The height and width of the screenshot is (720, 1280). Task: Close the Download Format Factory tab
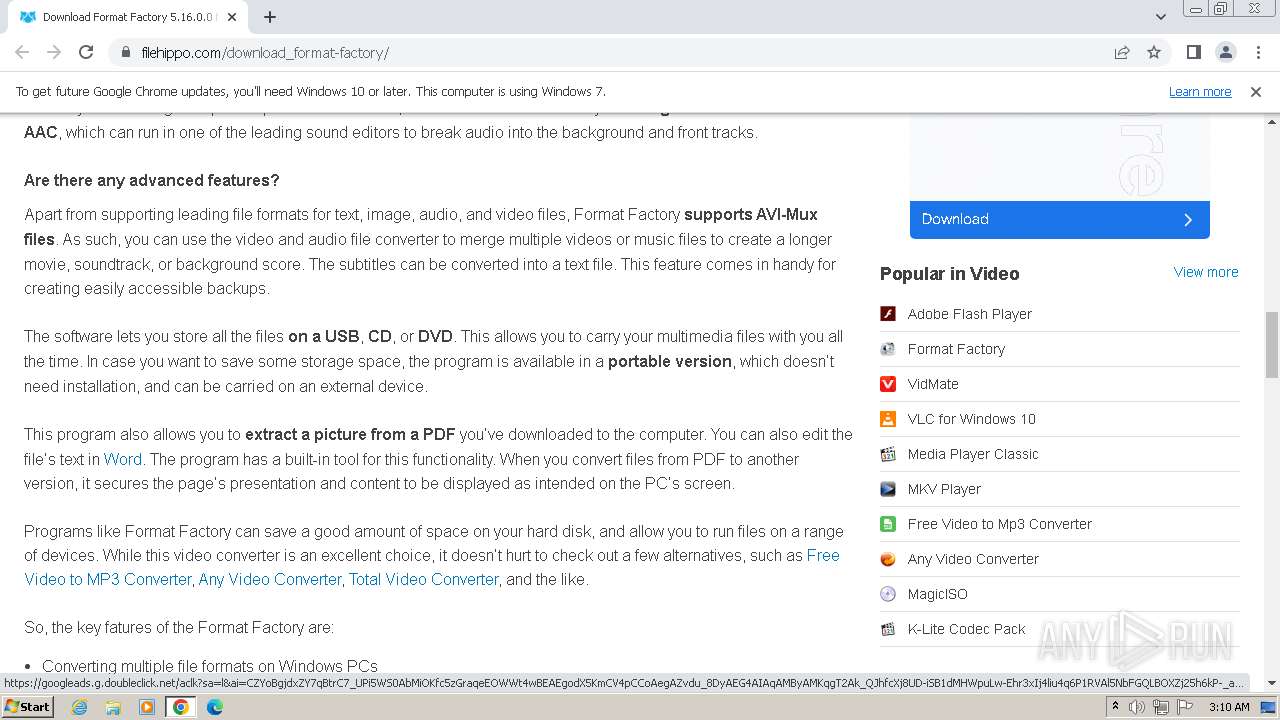point(232,17)
